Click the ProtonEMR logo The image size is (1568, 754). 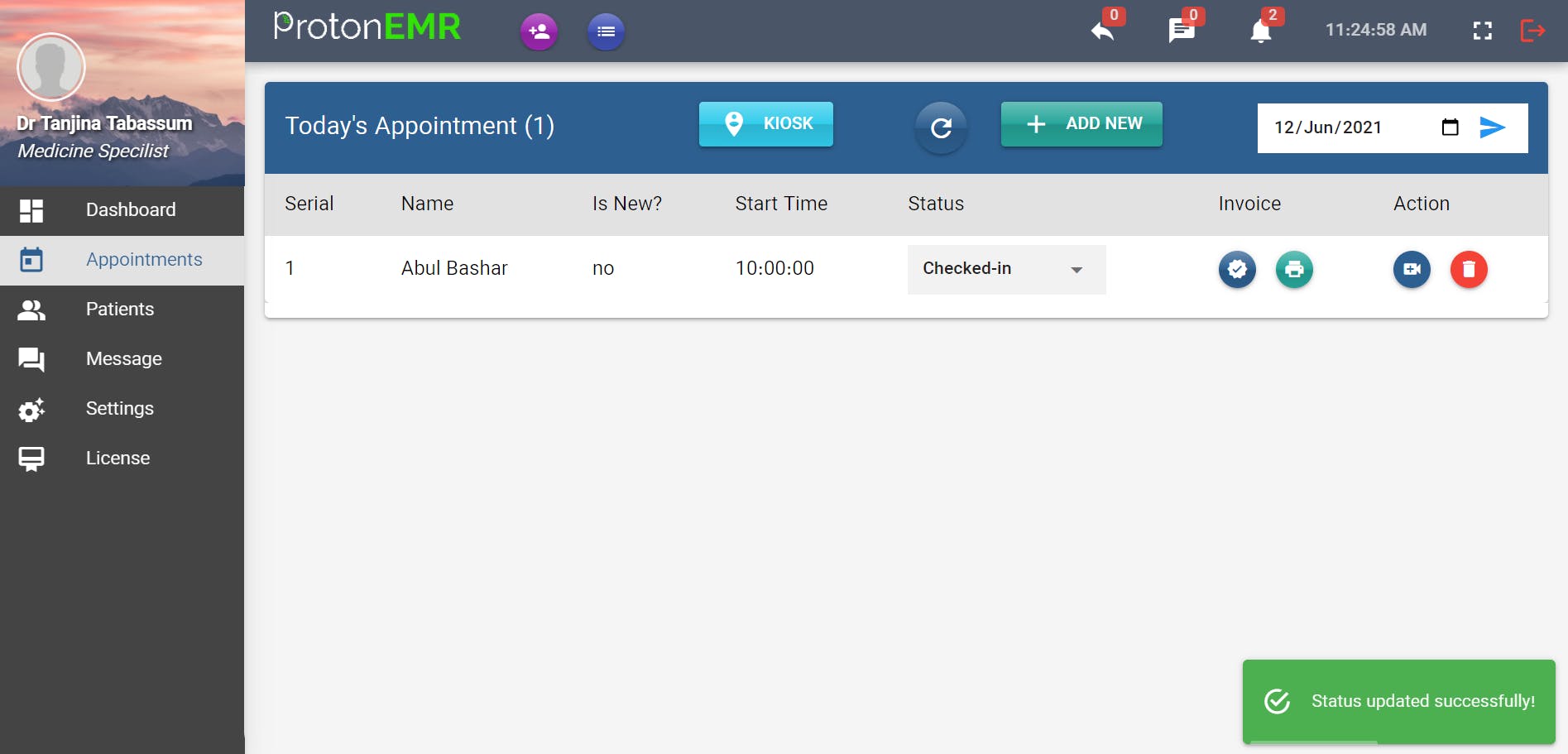pyautogui.click(x=367, y=27)
